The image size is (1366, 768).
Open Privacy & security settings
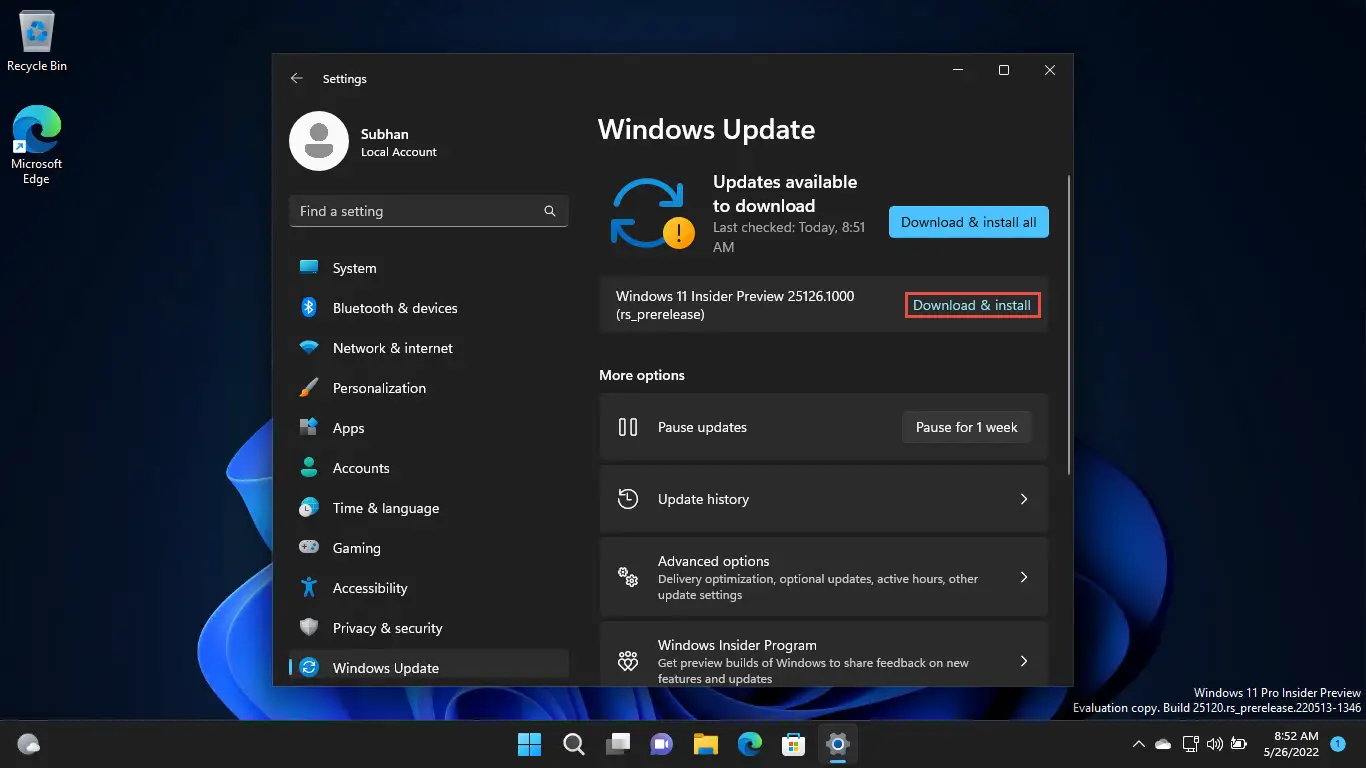429,628
